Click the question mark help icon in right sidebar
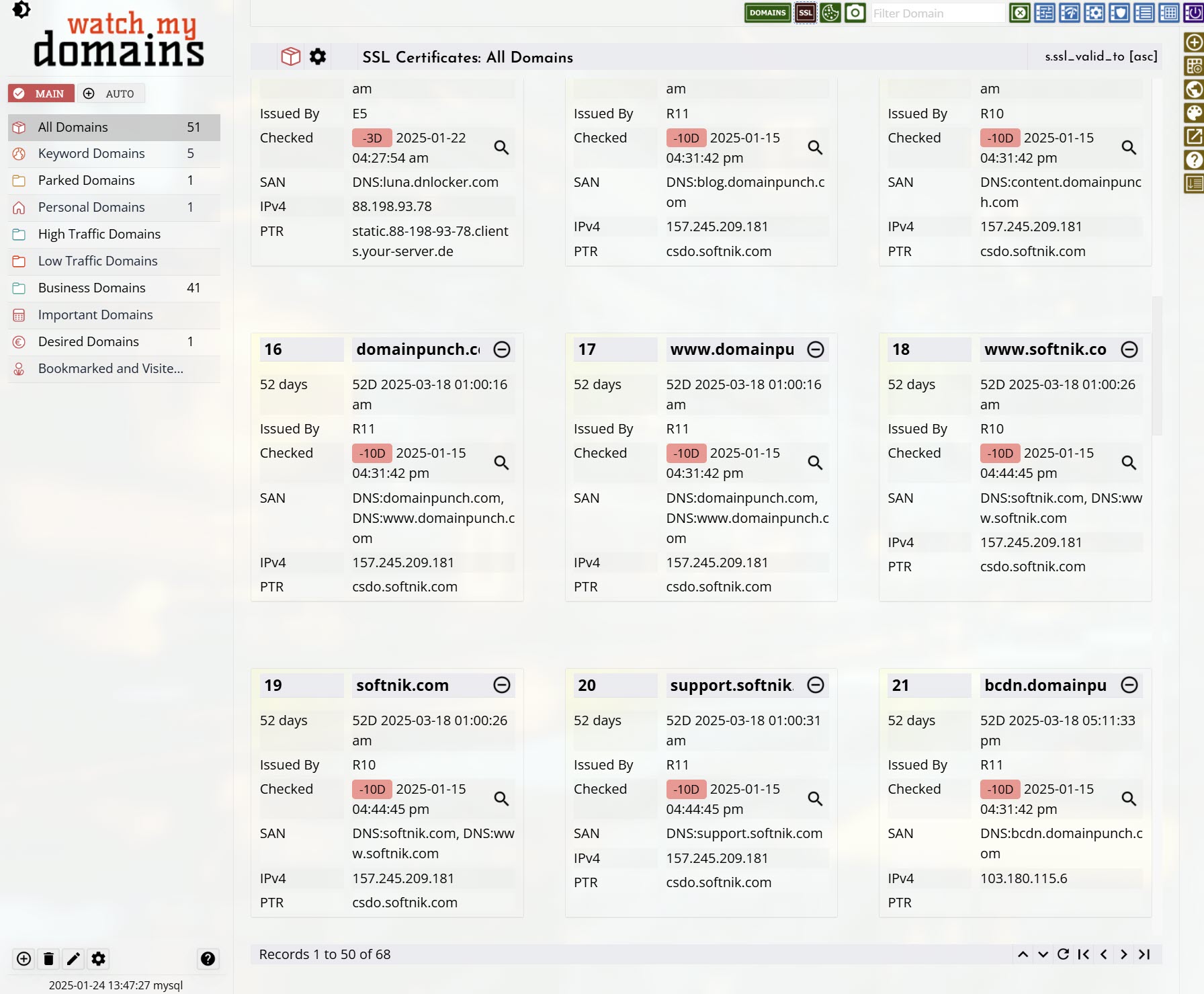The width and height of the screenshot is (1204, 994). (x=1194, y=160)
